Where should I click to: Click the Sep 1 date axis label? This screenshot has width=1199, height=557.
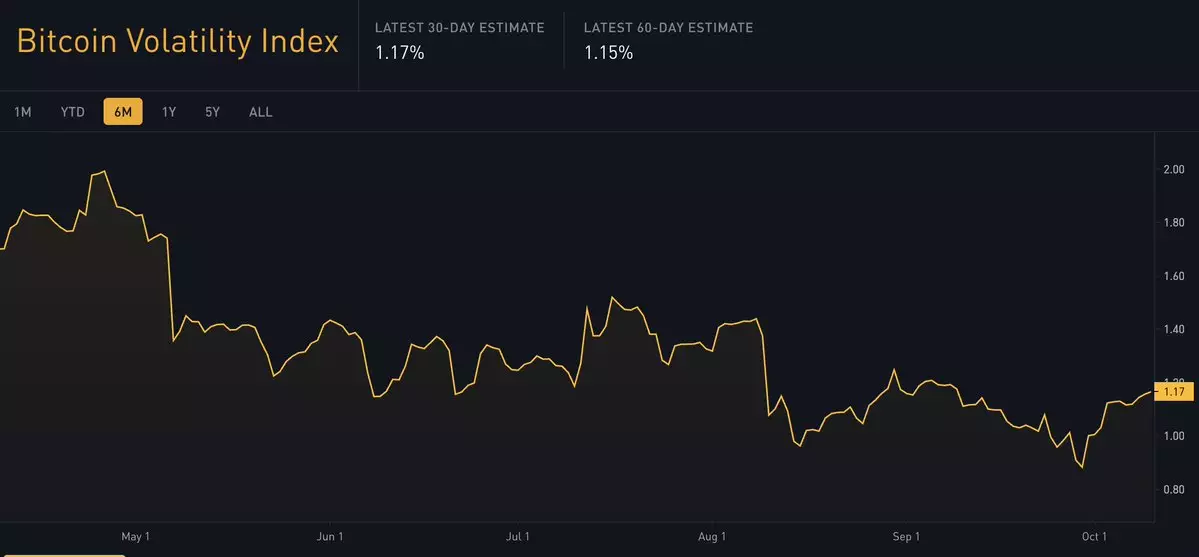905,537
